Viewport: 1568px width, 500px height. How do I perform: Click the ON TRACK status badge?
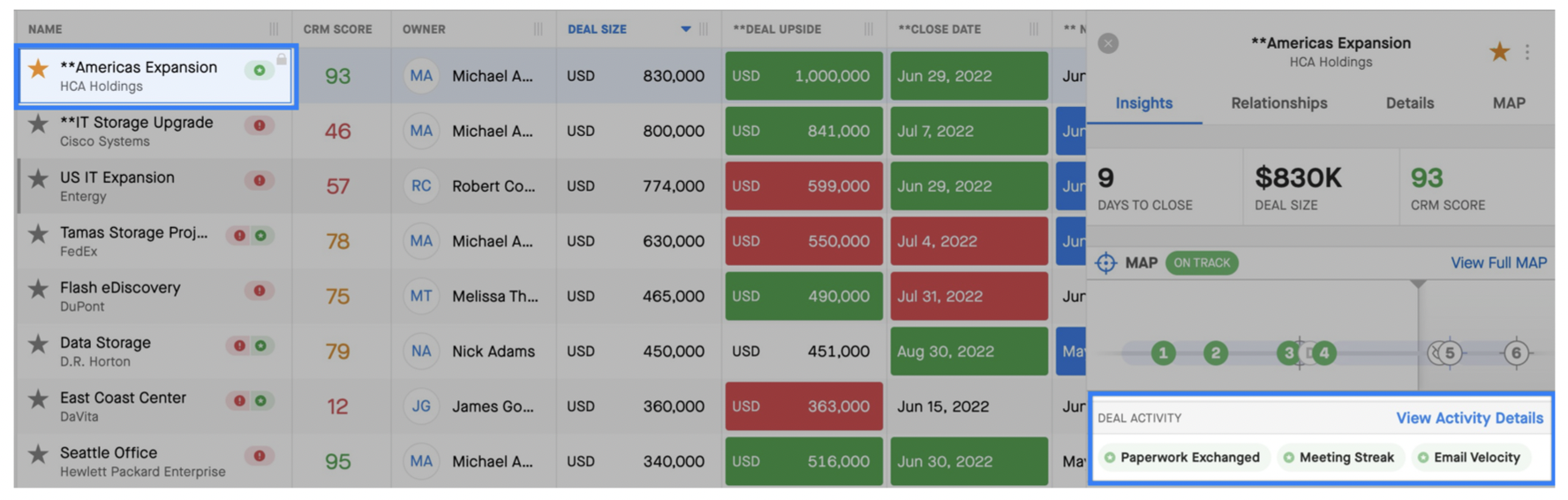point(1202,263)
